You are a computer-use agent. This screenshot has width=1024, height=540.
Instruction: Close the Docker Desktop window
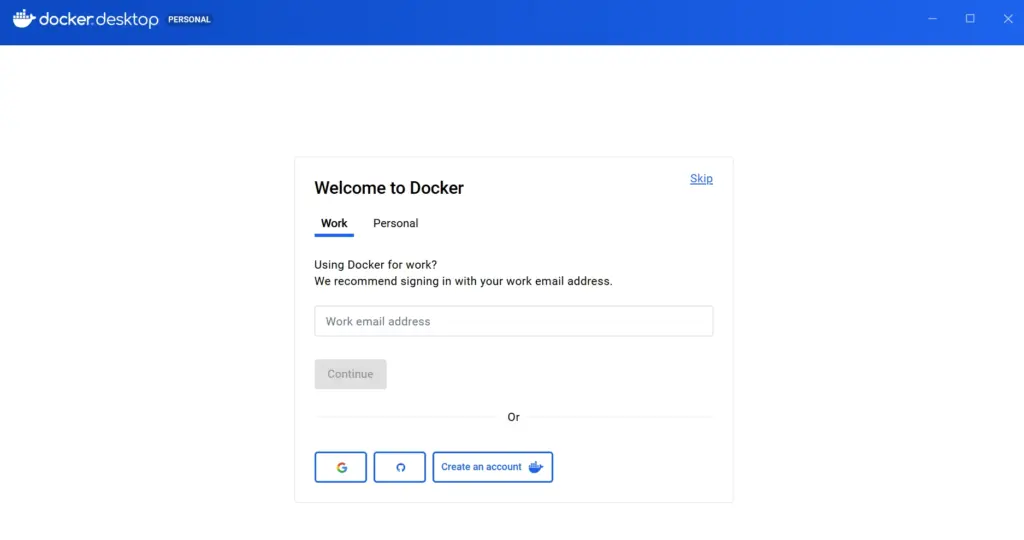coord(1008,19)
